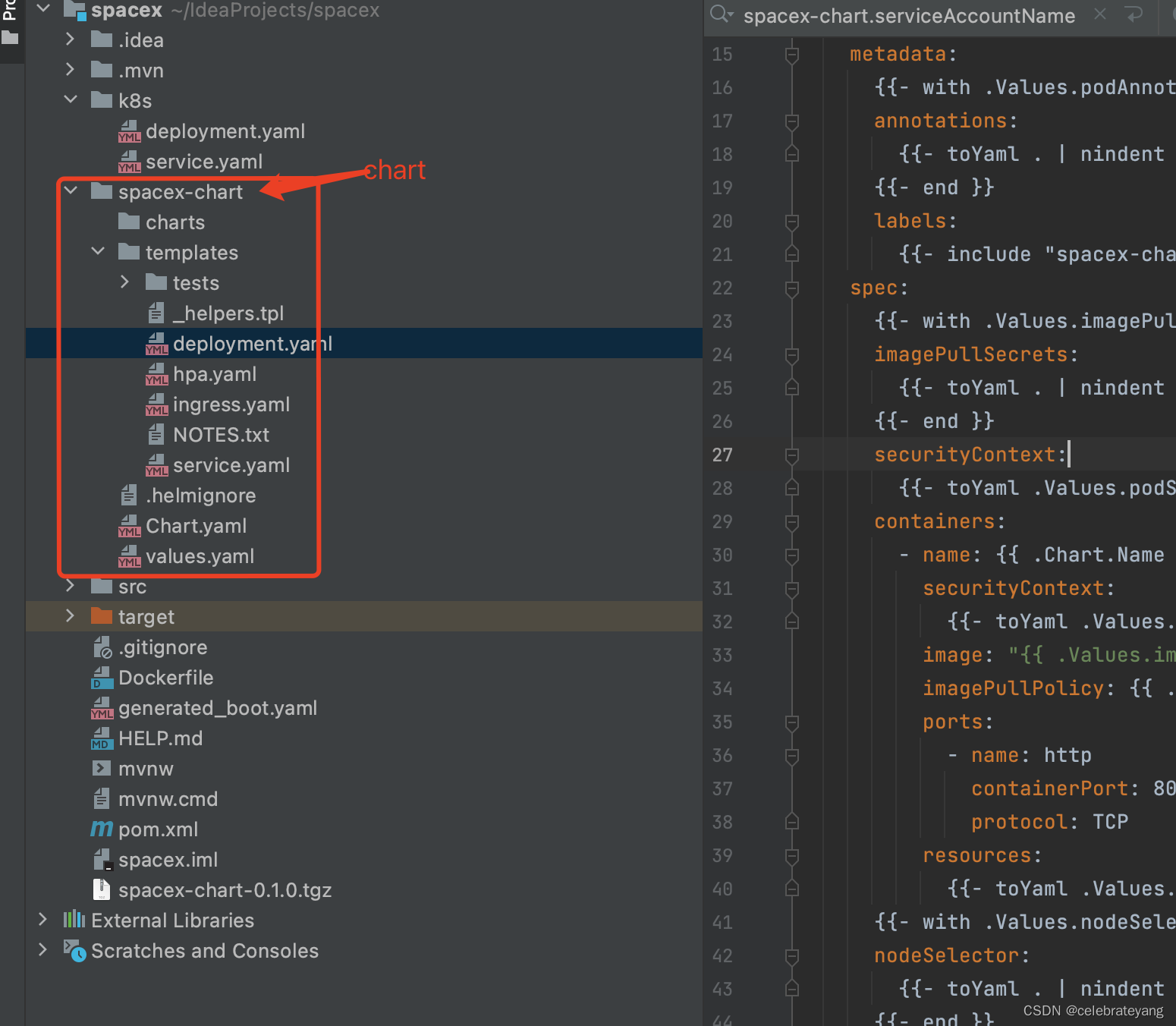Image resolution: width=1176 pixels, height=1026 pixels.
Task: Select the src folder row
Action: (x=364, y=586)
